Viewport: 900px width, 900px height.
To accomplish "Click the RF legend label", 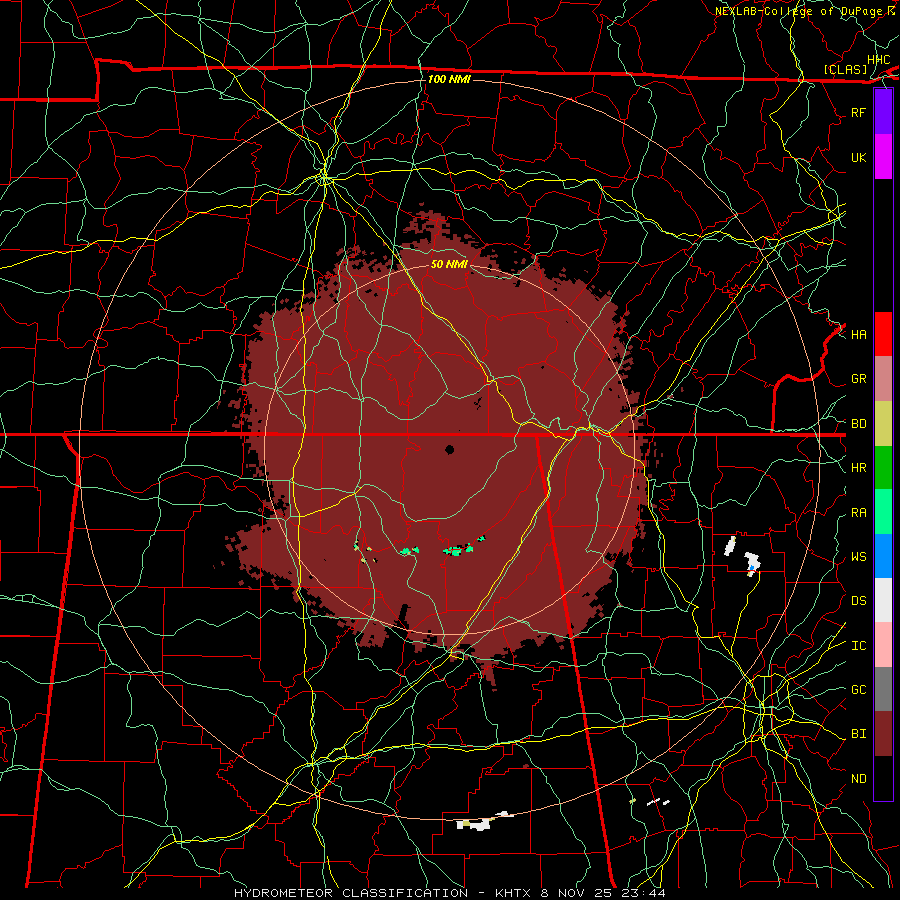I will tap(858, 112).
